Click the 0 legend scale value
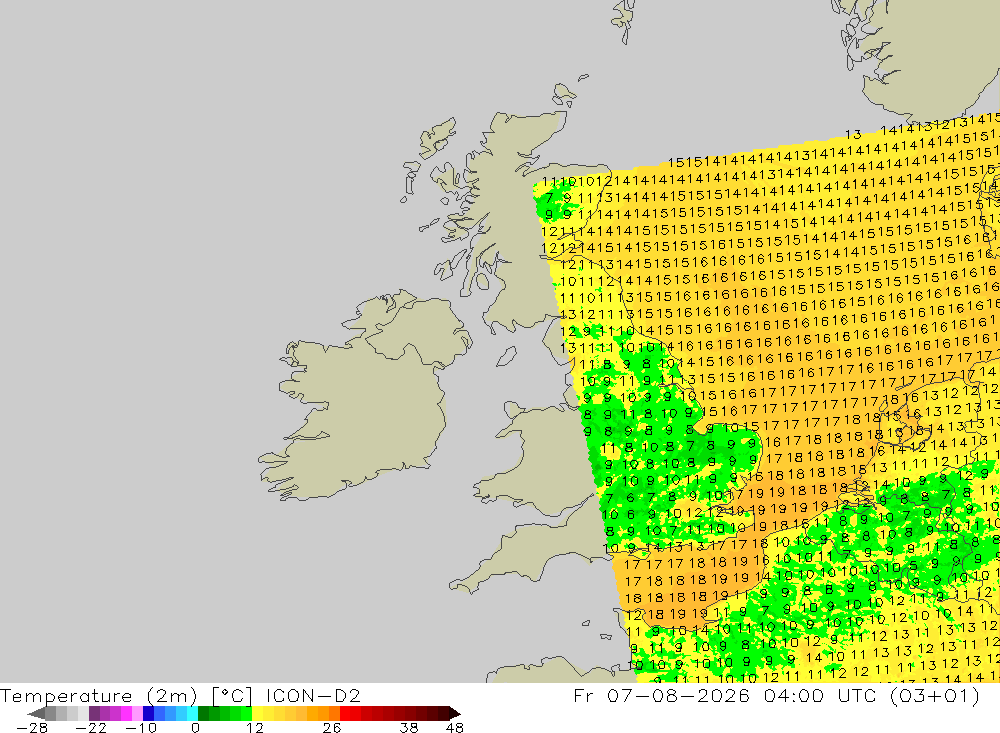This screenshot has width=1000, height=733. (x=195, y=727)
